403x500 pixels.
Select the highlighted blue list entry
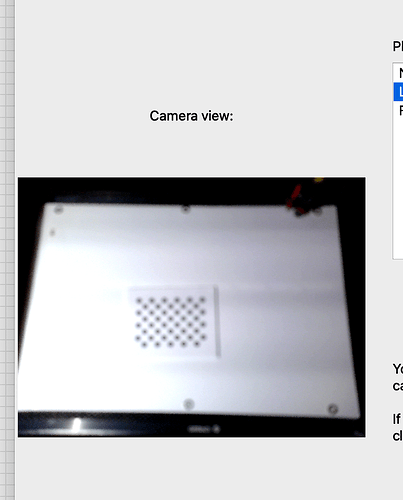click(x=398, y=92)
